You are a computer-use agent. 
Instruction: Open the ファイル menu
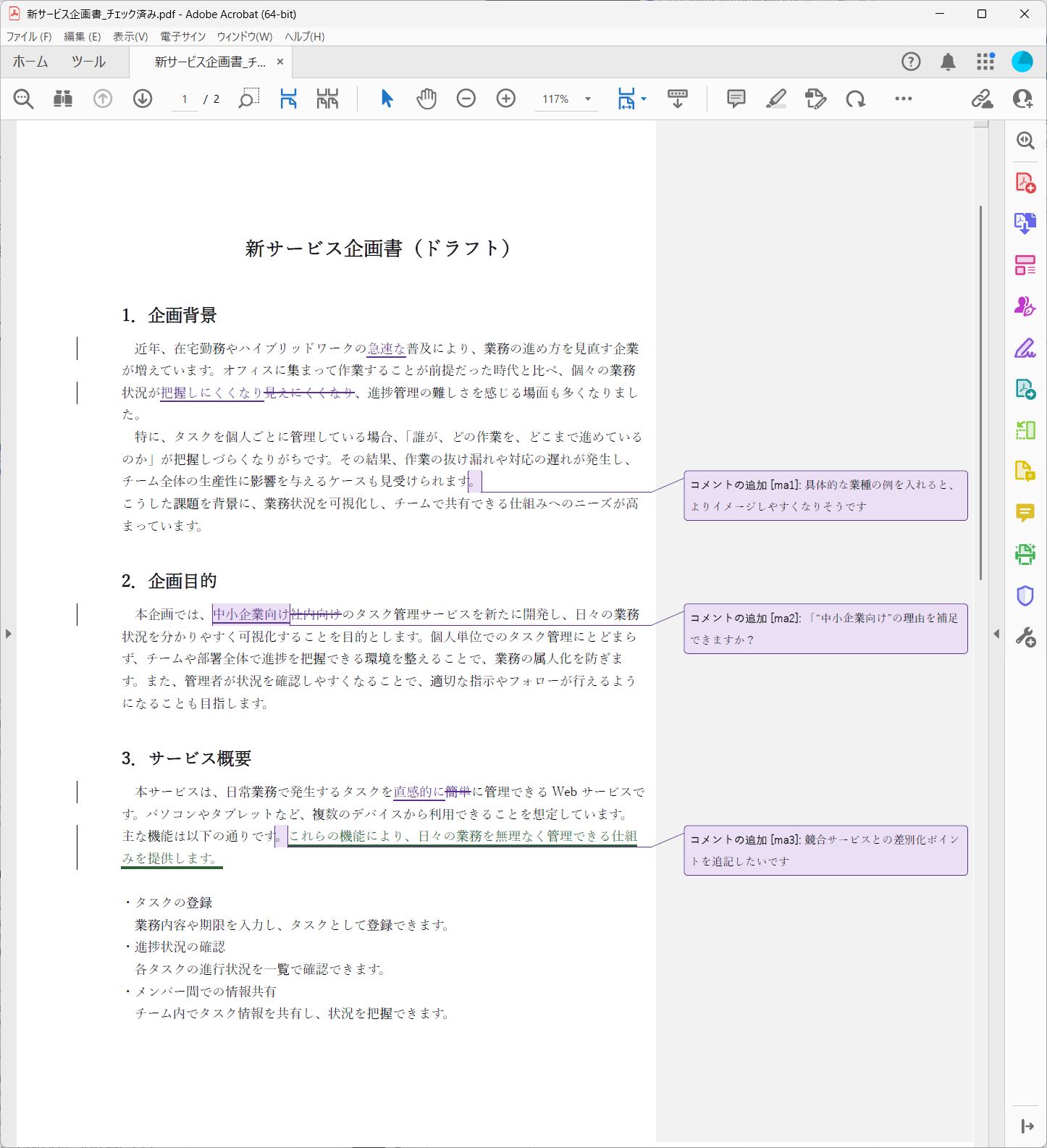[x=29, y=36]
